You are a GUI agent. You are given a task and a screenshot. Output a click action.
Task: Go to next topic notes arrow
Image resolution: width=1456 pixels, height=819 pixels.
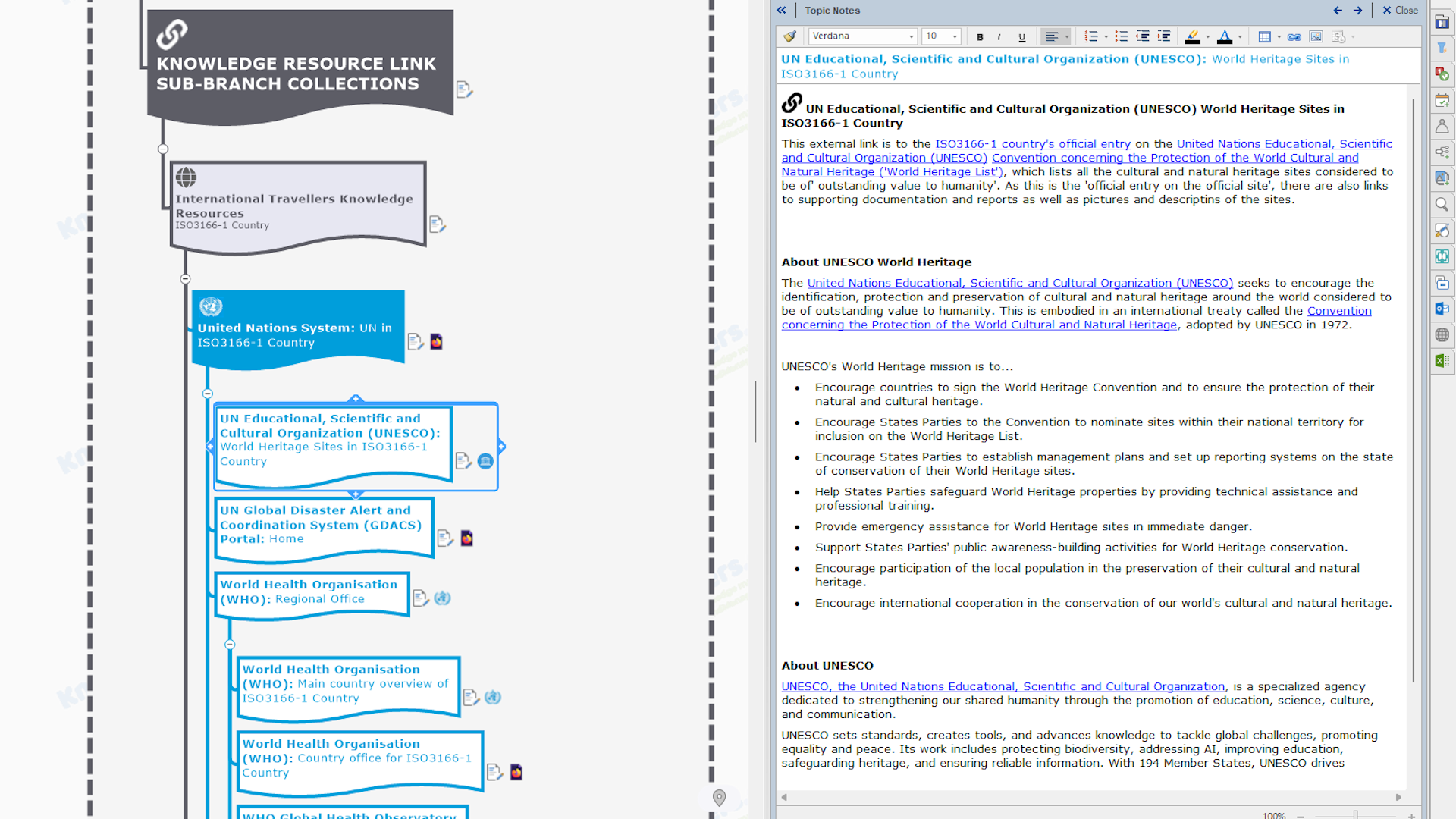click(x=1357, y=11)
